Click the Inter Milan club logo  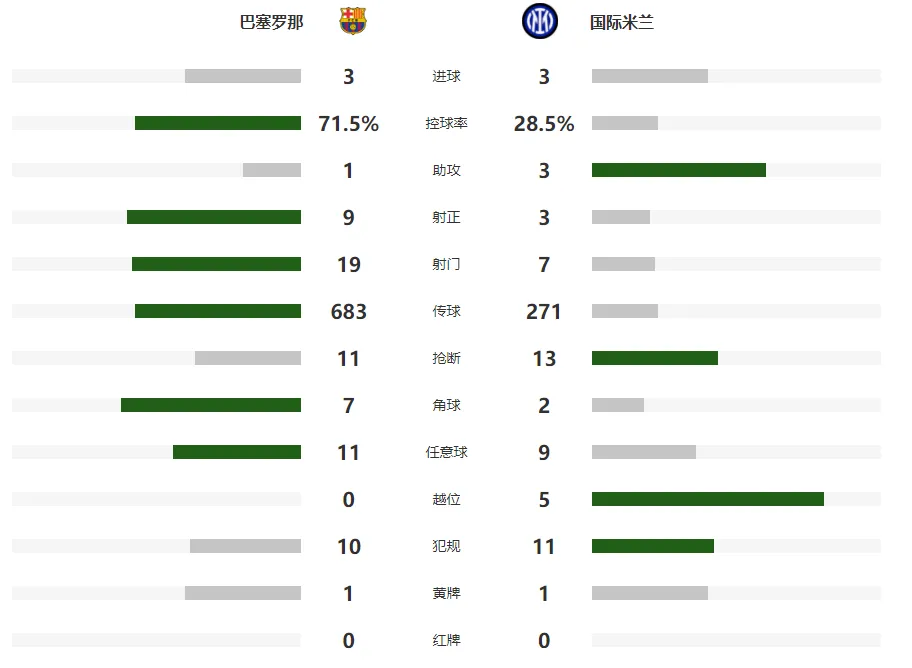coord(540,22)
